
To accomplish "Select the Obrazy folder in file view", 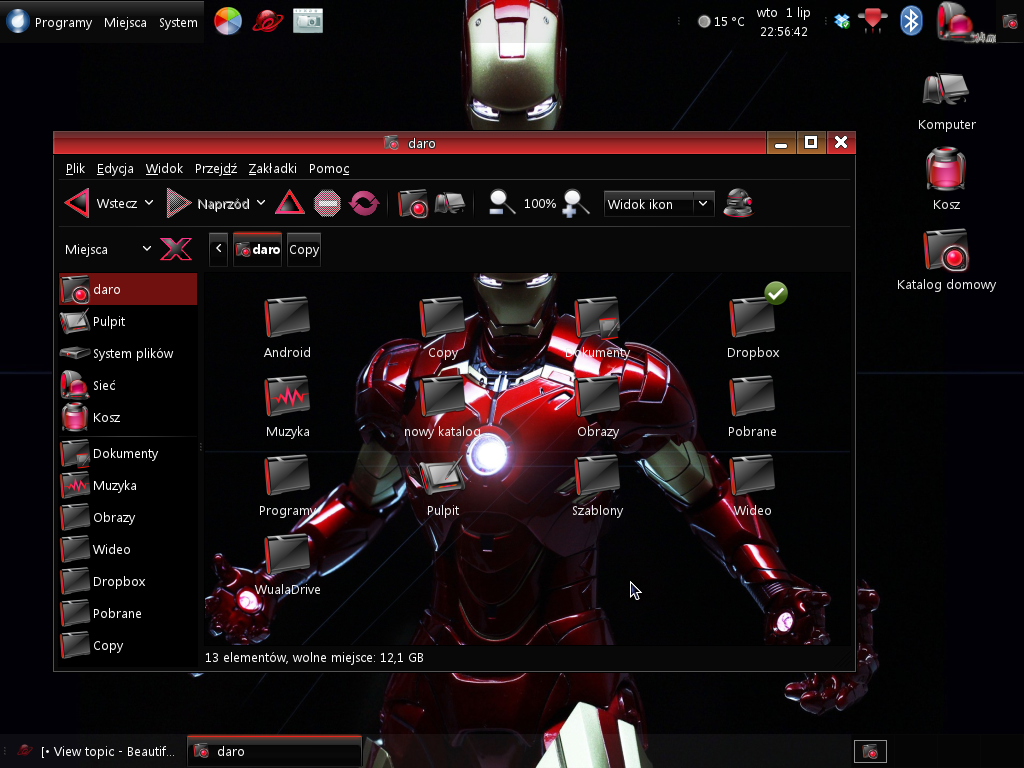I will point(597,397).
